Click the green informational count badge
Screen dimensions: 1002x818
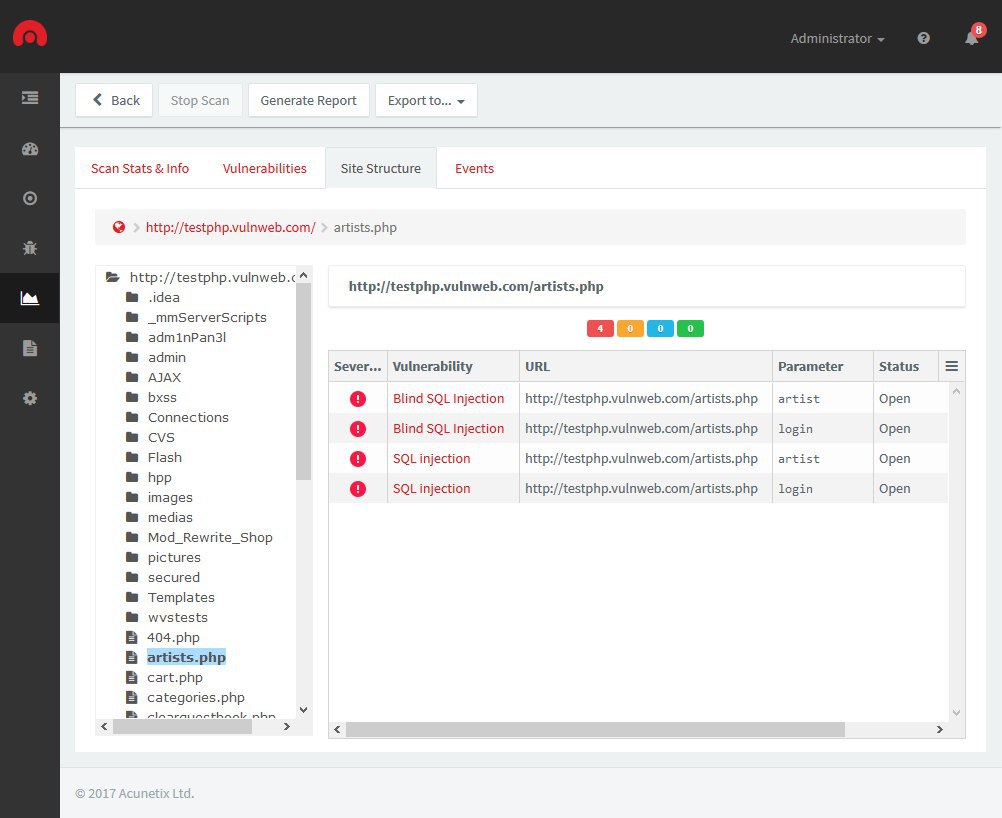pos(690,328)
